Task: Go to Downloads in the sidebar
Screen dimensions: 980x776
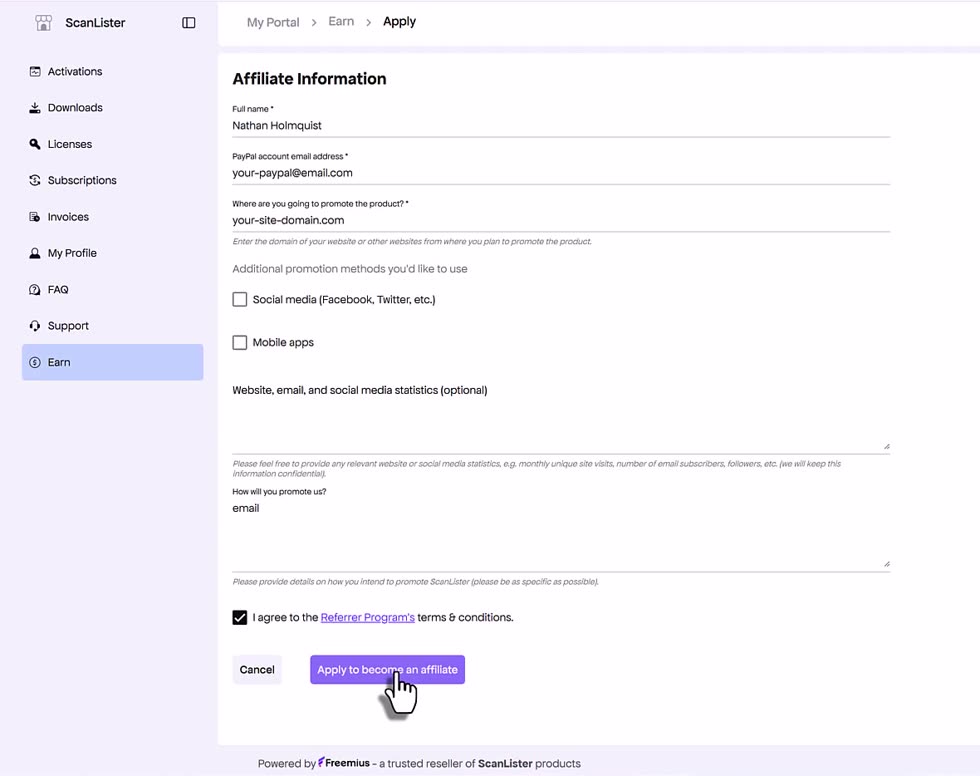Action: coord(112,107)
